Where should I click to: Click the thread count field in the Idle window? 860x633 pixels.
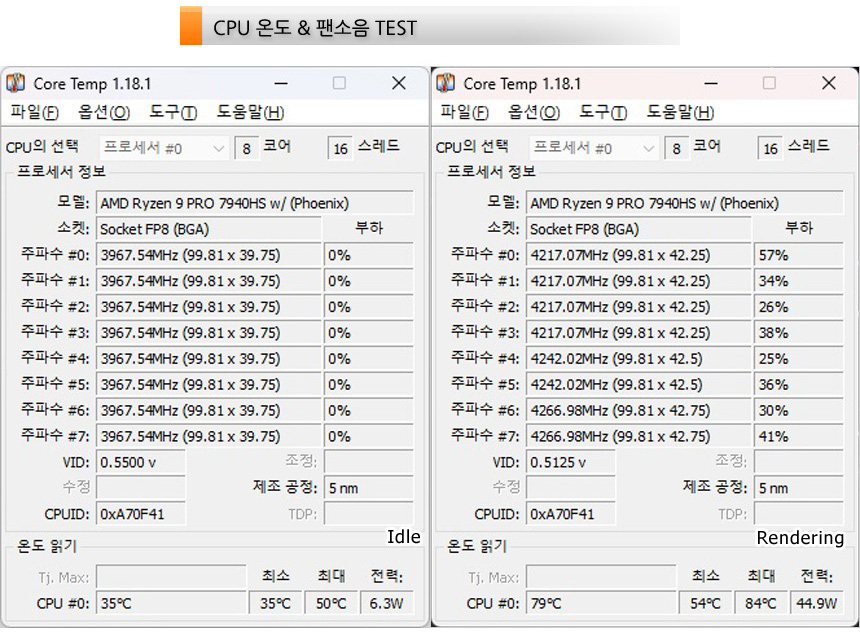pyautogui.click(x=340, y=148)
